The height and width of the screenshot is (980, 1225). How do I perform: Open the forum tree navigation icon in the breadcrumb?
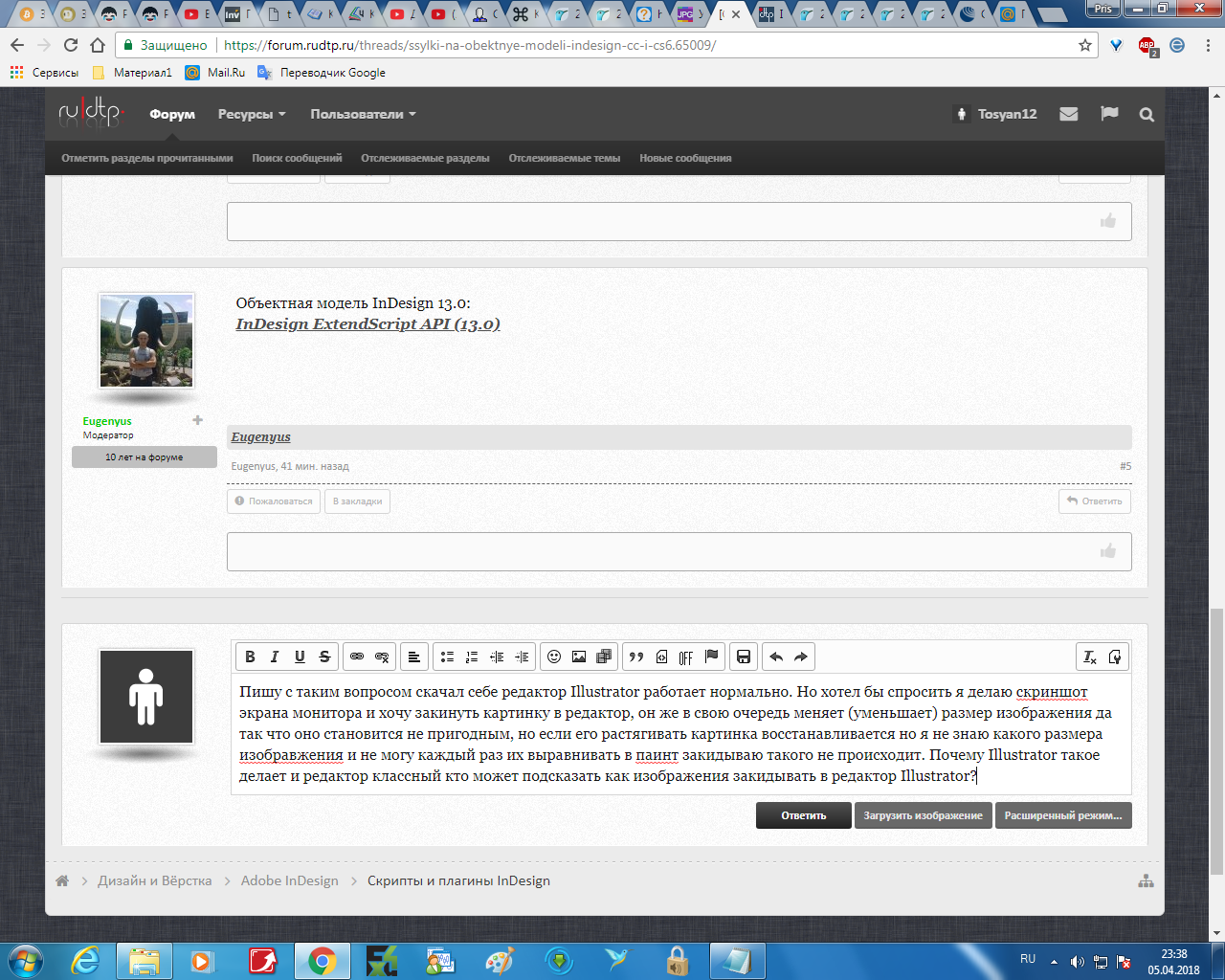pyautogui.click(x=1146, y=881)
